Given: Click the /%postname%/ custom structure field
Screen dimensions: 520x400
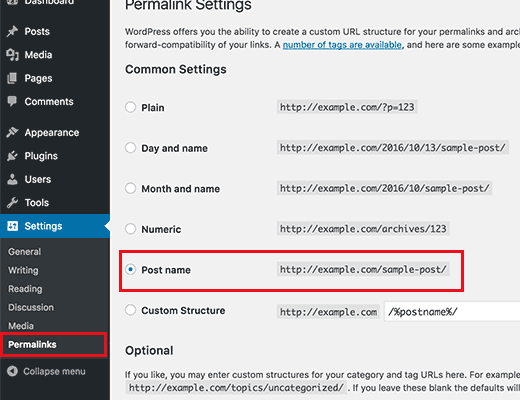Looking at the screenshot, I should coord(452,312).
